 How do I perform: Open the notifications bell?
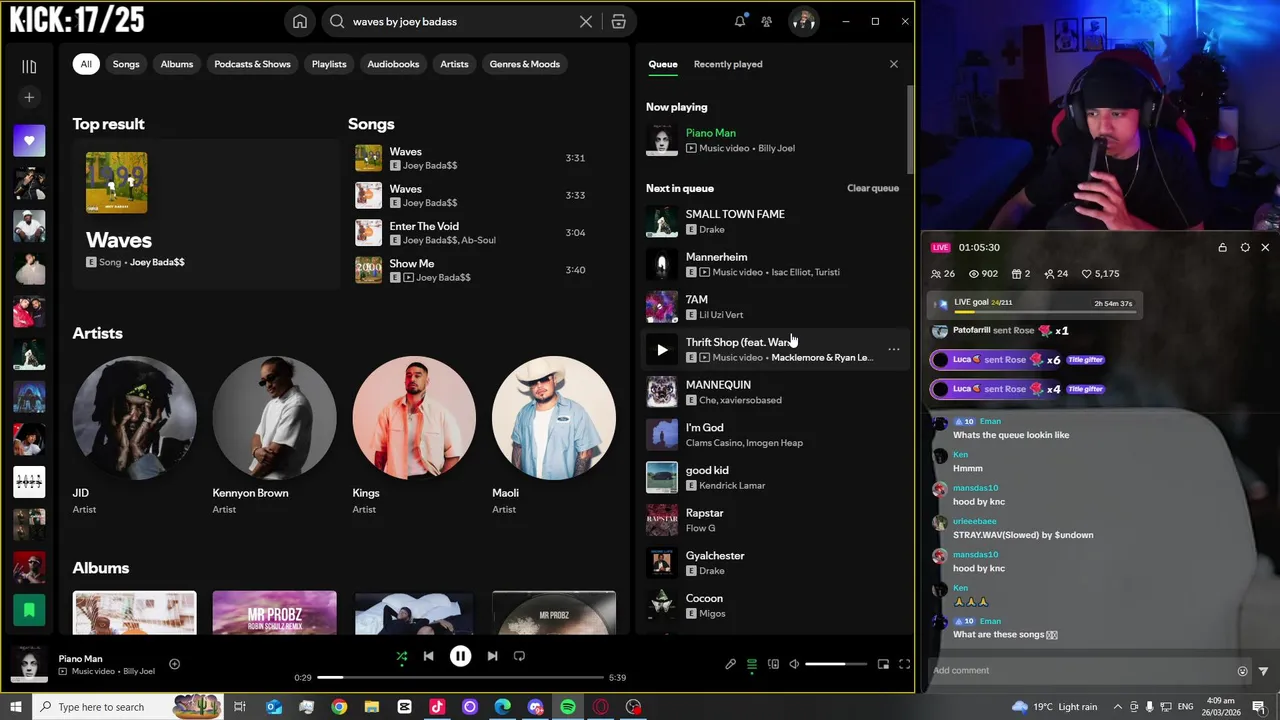[x=740, y=21]
